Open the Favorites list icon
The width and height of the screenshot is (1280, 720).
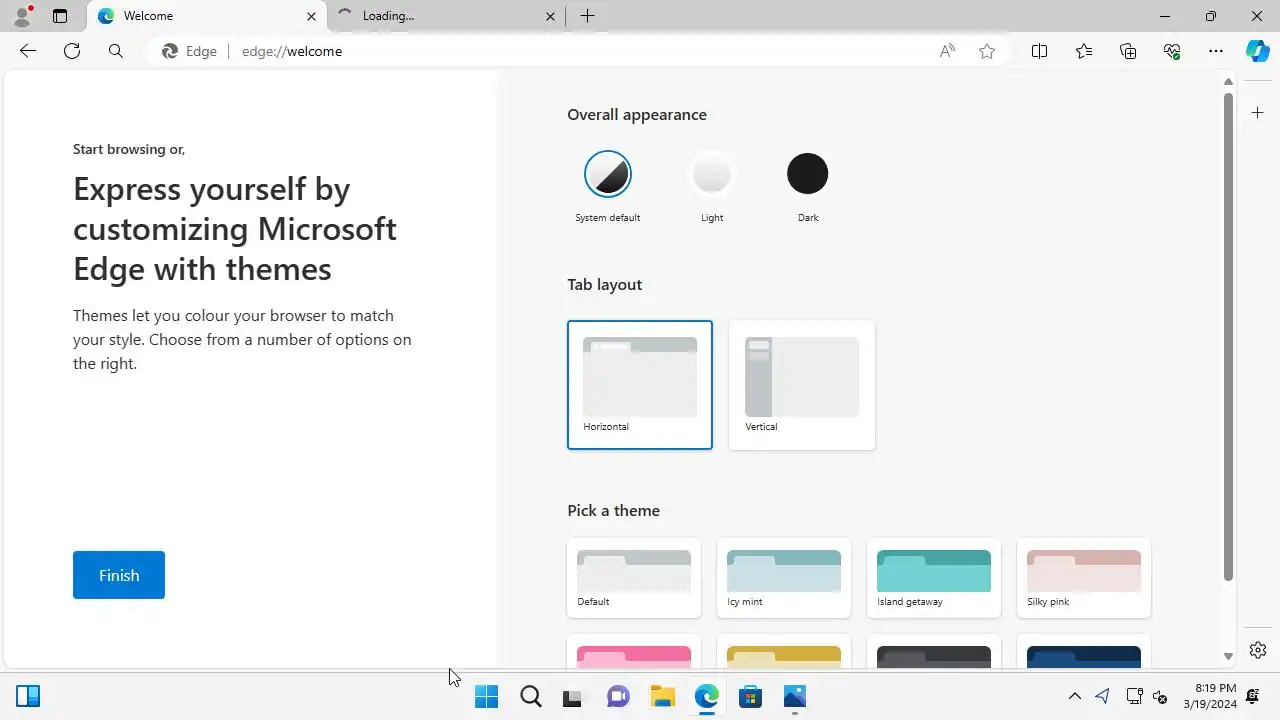(1084, 51)
